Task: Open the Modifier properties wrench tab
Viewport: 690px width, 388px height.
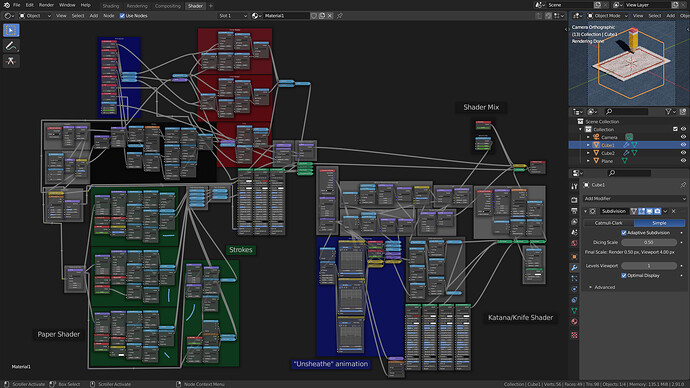Action: click(574, 267)
